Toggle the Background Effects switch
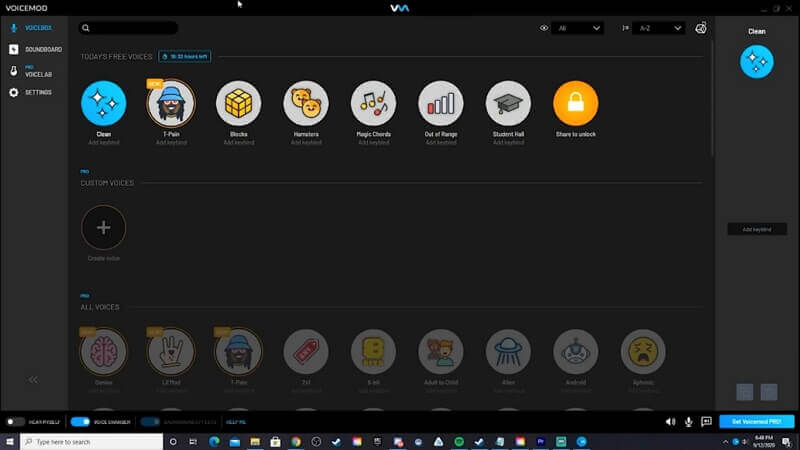This screenshot has height=450, width=800. click(x=150, y=422)
